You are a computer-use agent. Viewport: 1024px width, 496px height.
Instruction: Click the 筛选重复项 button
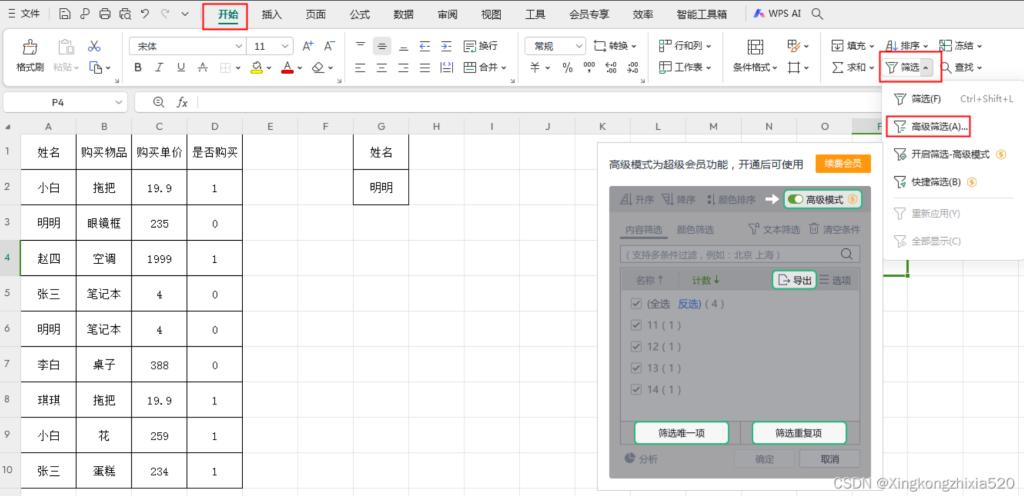[x=798, y=433]
